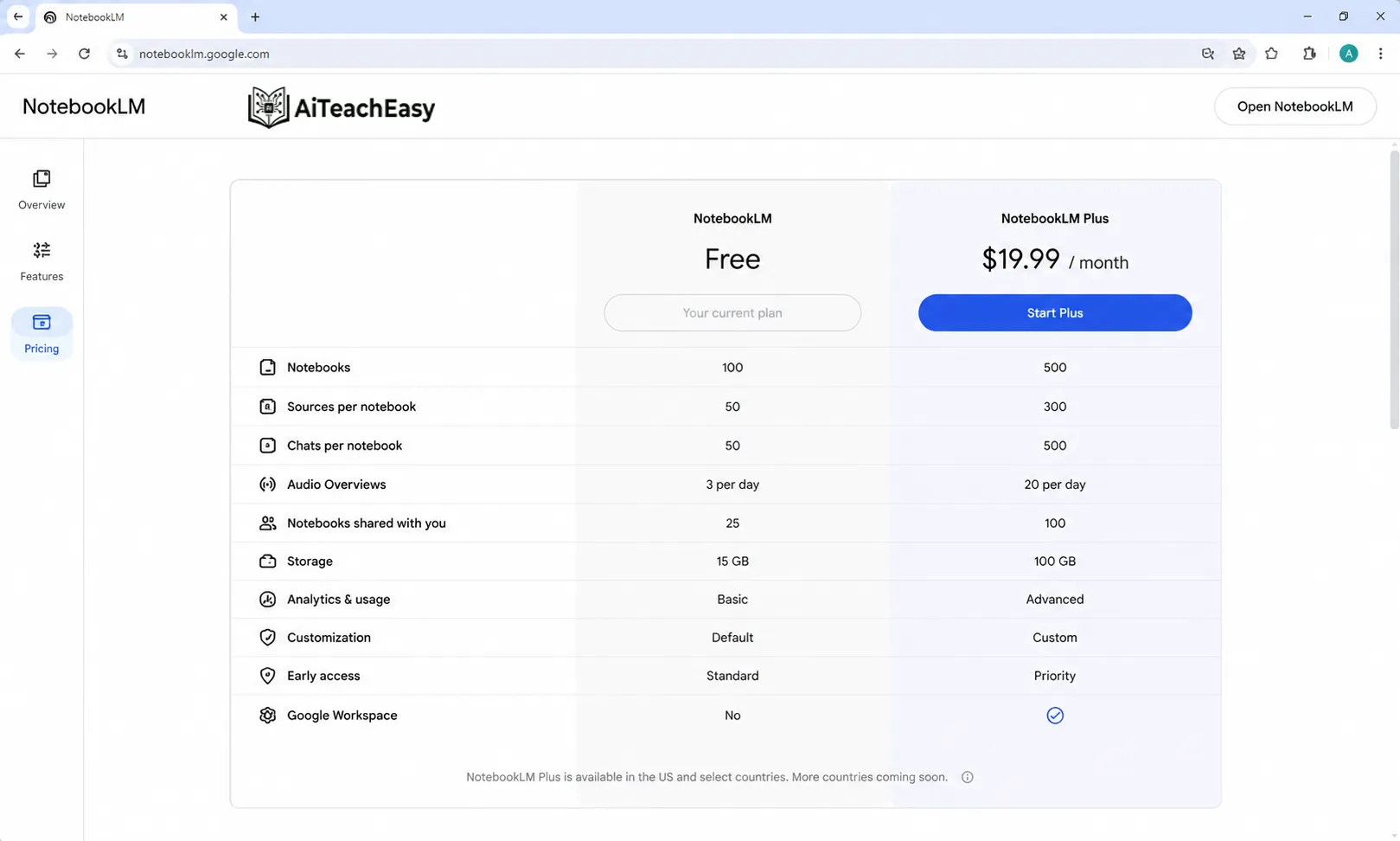Click the Sources per notebook icon
This screenshot has height=841, width=1400.
(x=267, y=407)
